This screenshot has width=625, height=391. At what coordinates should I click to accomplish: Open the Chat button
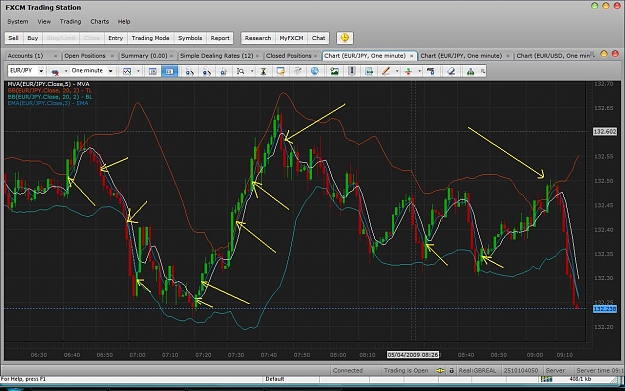coord(318,38)
